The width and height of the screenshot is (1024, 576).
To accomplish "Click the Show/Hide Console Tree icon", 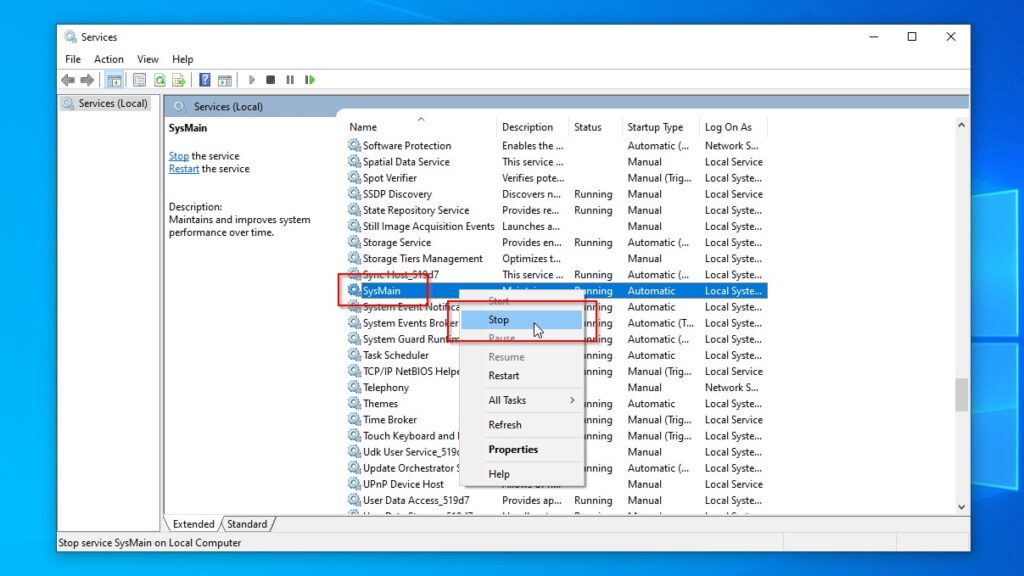I will pos(116,80).
